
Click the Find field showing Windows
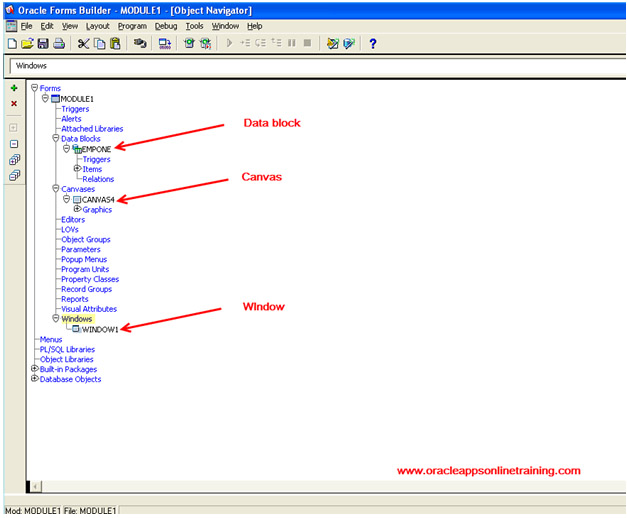pyautogui.click(x=317, y=66)
